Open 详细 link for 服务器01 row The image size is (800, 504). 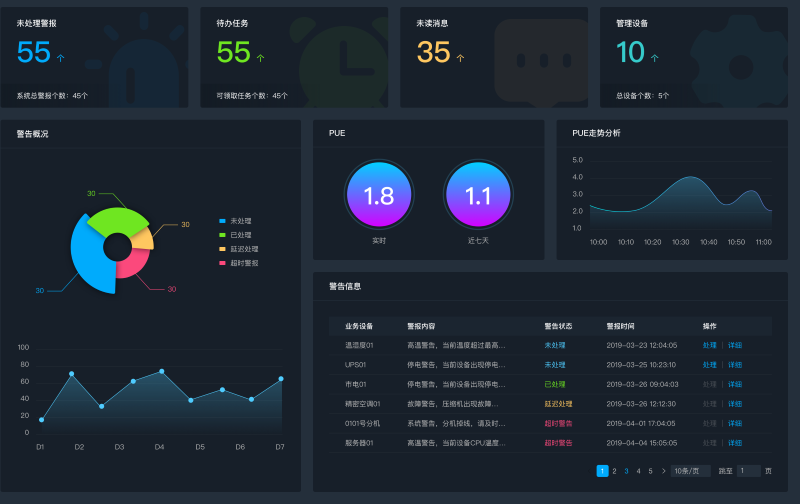(x=735, y=442)
